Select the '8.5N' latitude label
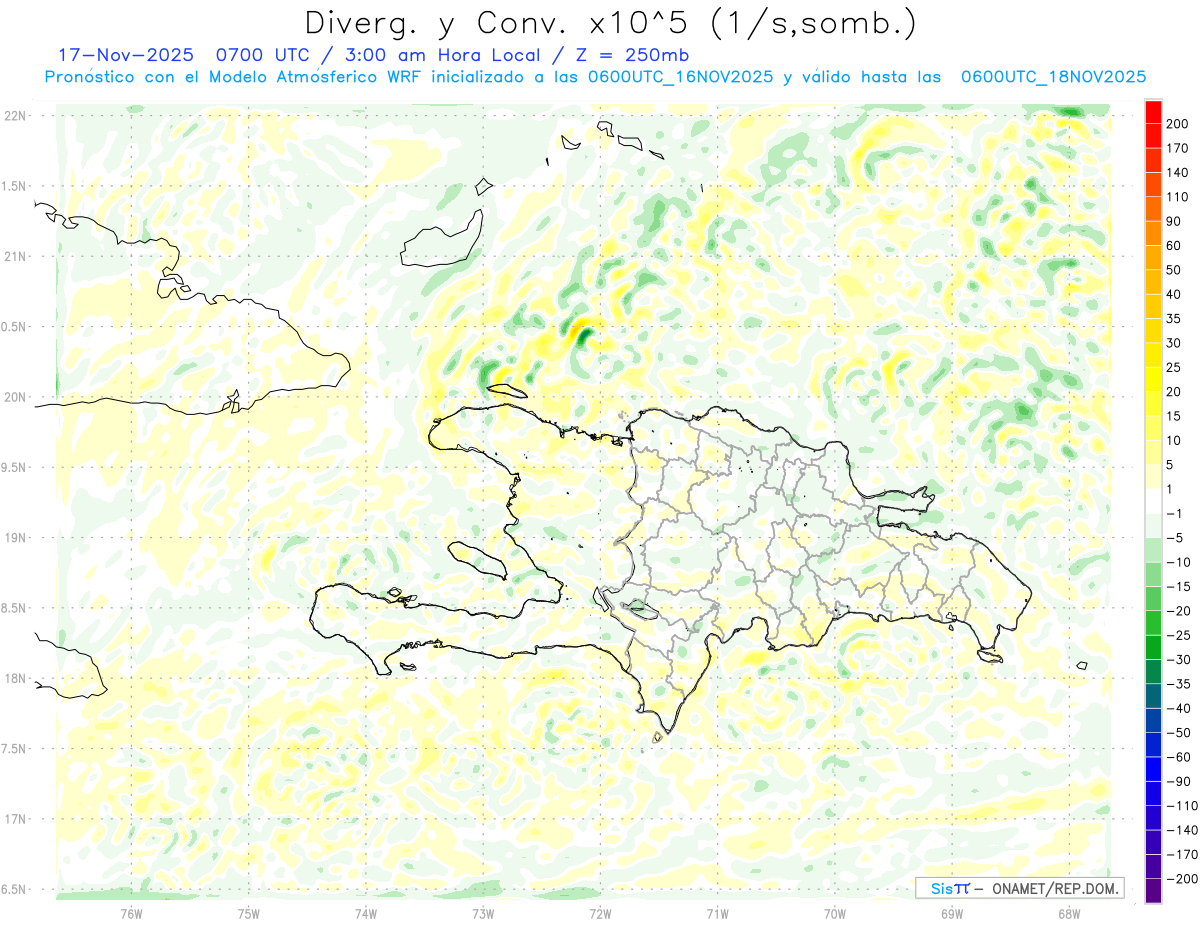 pyautogui.click(x=15, y=608)
